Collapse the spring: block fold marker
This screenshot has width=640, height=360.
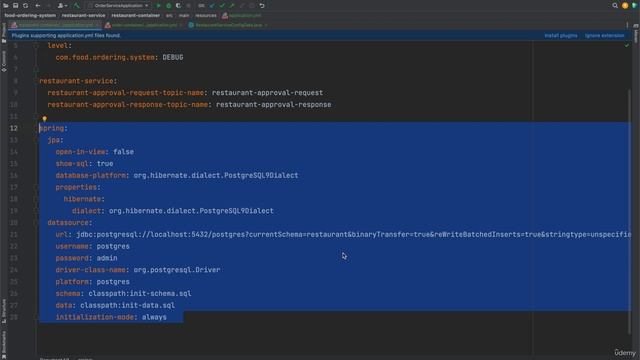tap(36, 128)
